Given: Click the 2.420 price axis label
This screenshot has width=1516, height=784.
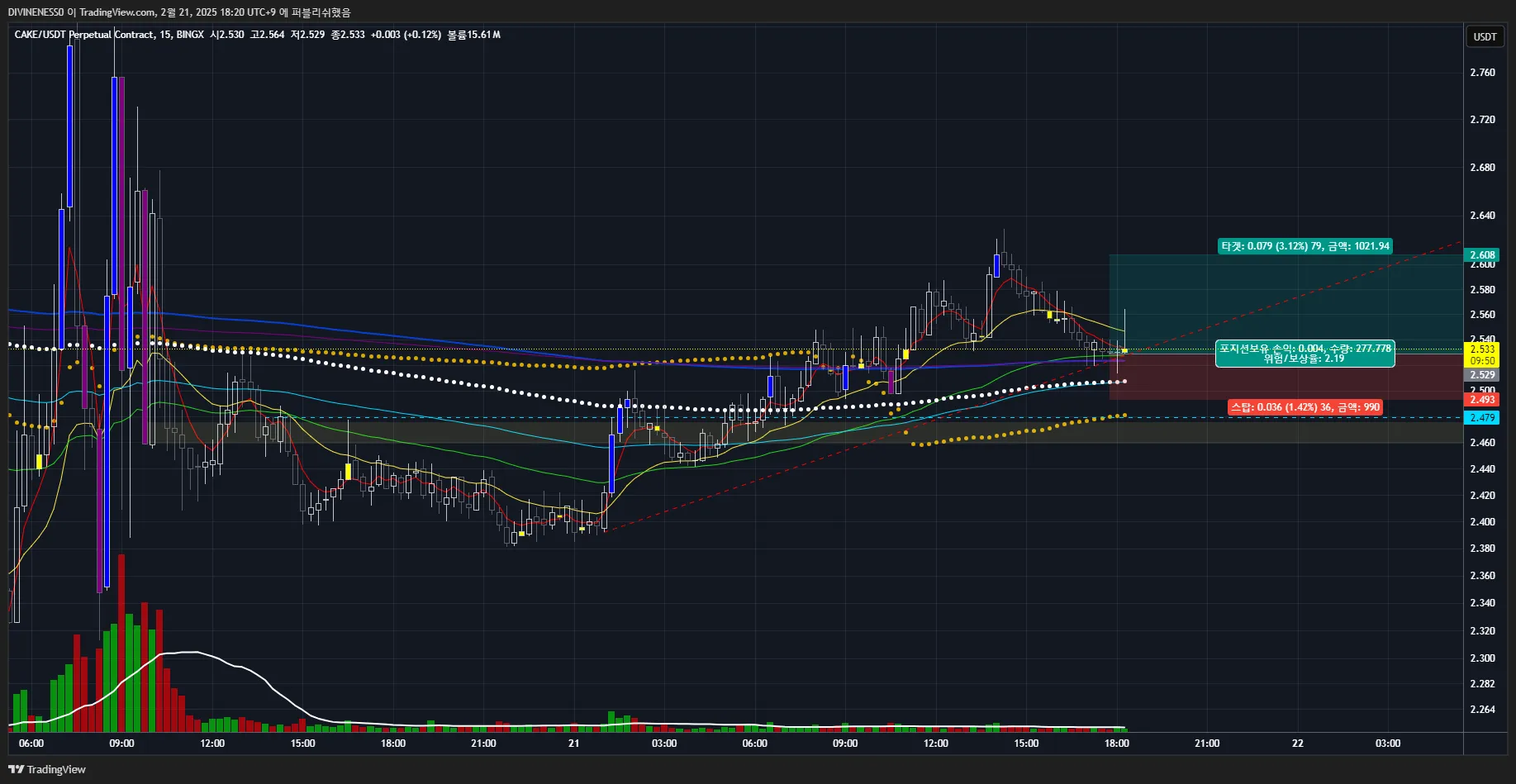Looking at the screenshot, I should (x=1482, y=496).
